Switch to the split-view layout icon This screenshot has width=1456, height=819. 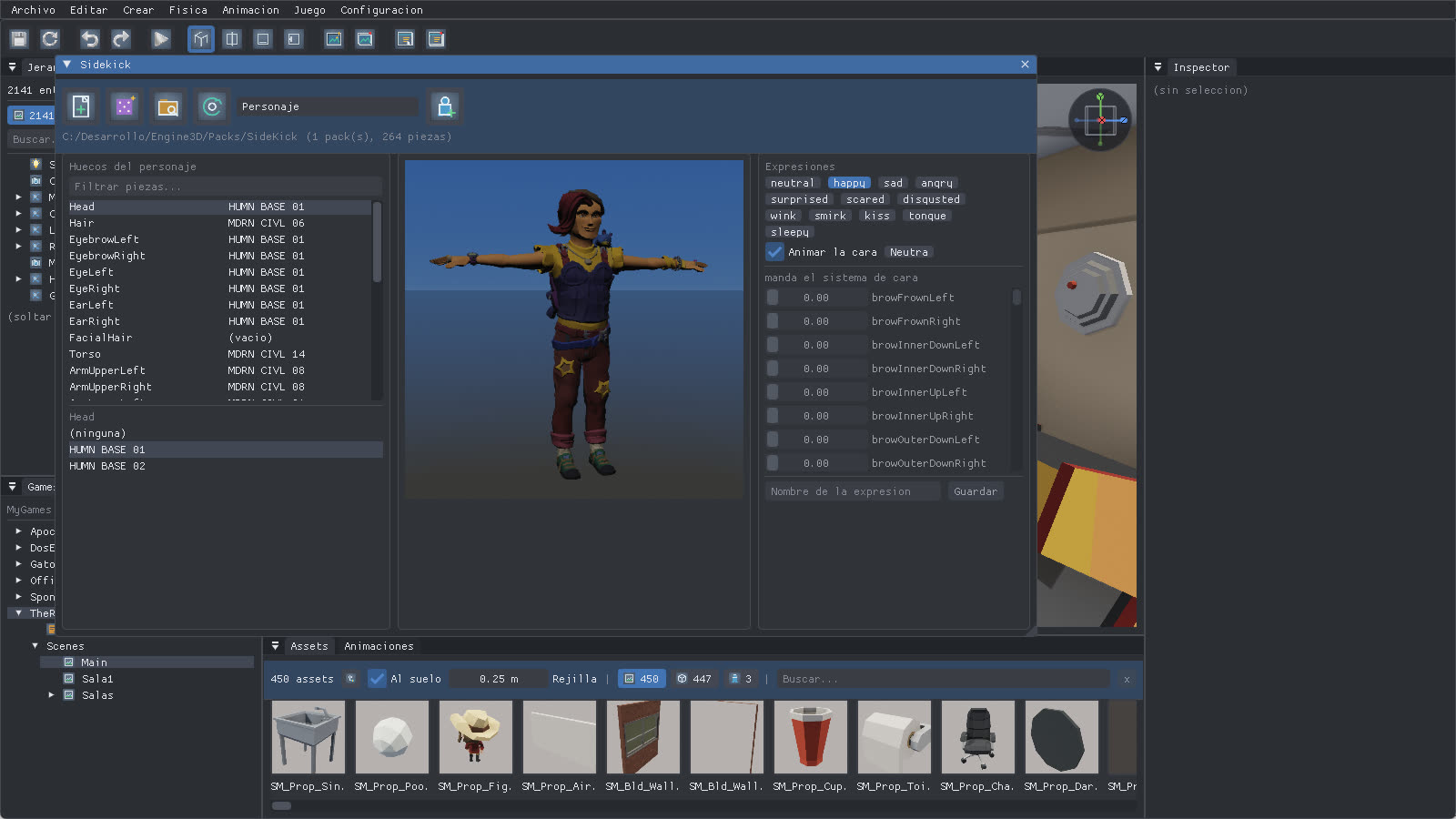(x=232, y=39)
